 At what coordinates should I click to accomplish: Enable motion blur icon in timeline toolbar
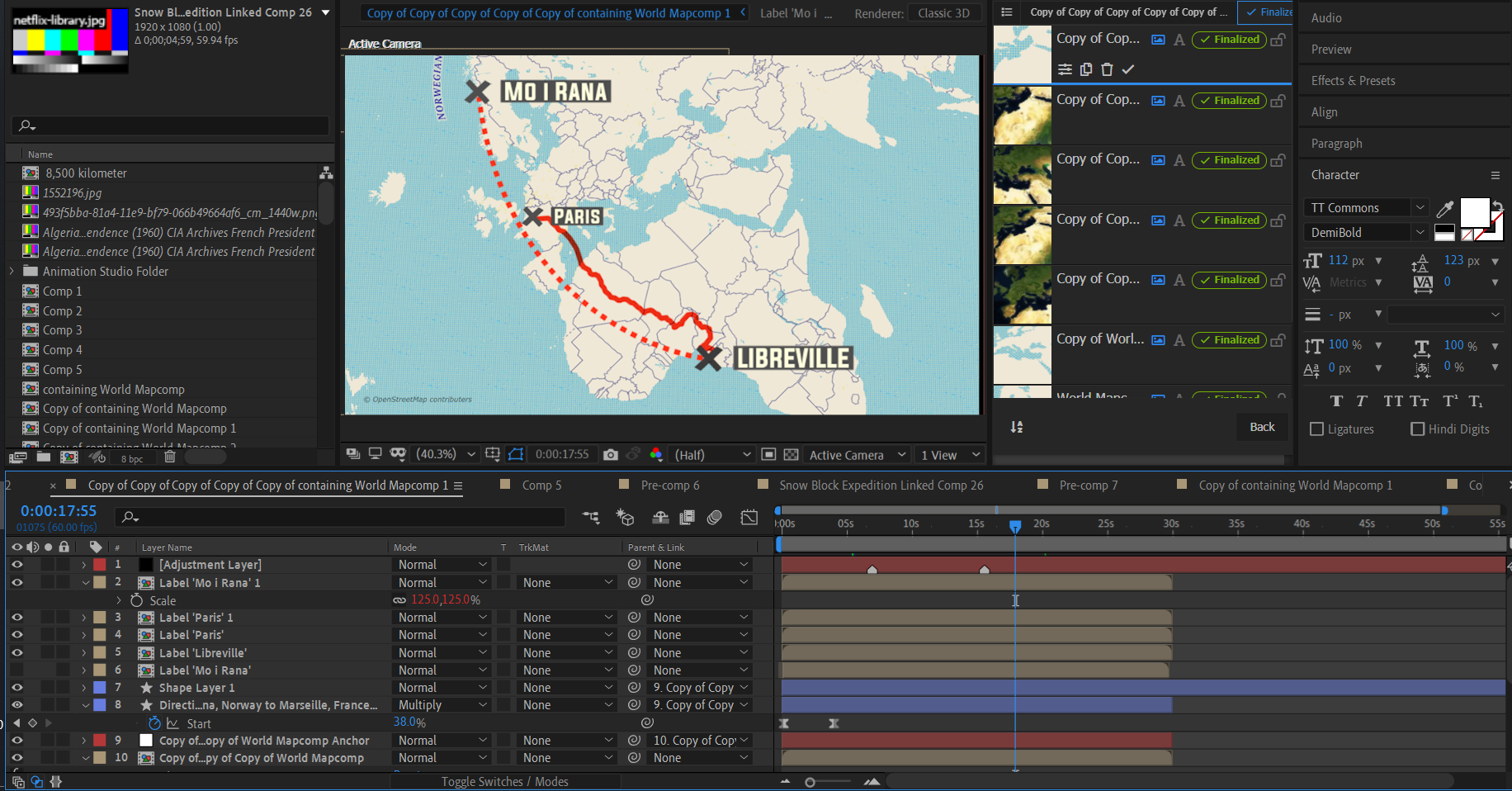715,517
